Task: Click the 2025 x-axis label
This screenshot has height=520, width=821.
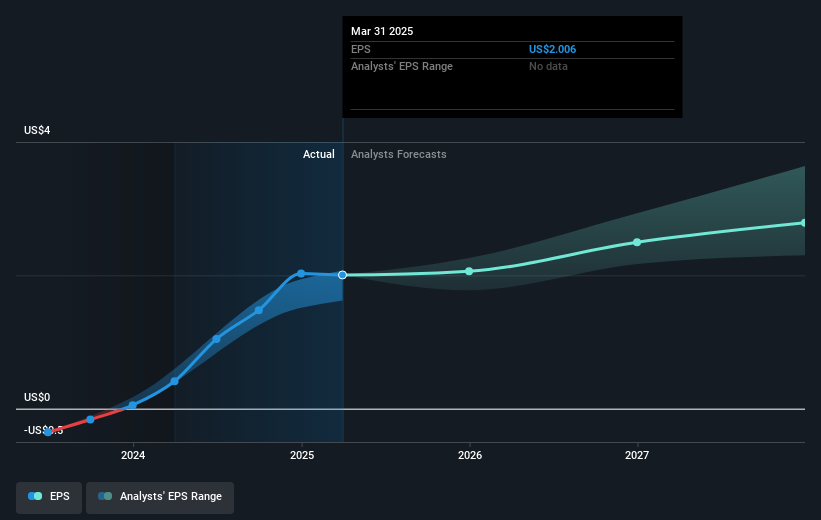Action: [x=302, y=455]
